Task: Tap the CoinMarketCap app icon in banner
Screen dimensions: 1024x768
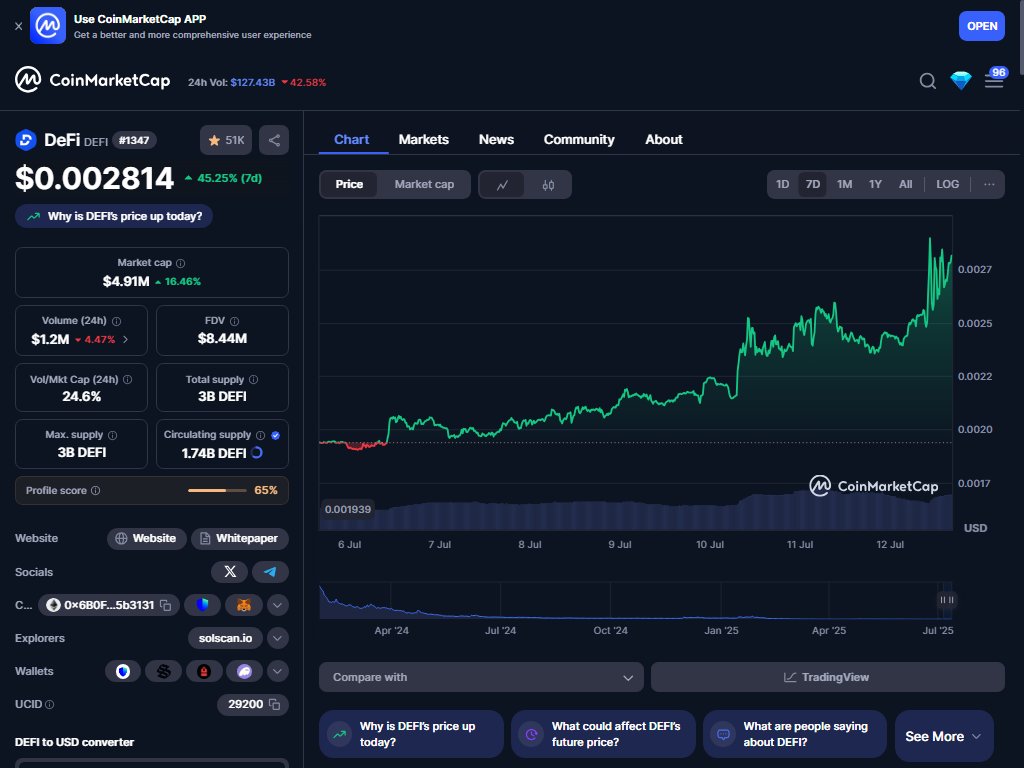Action: tap(48, 25)
